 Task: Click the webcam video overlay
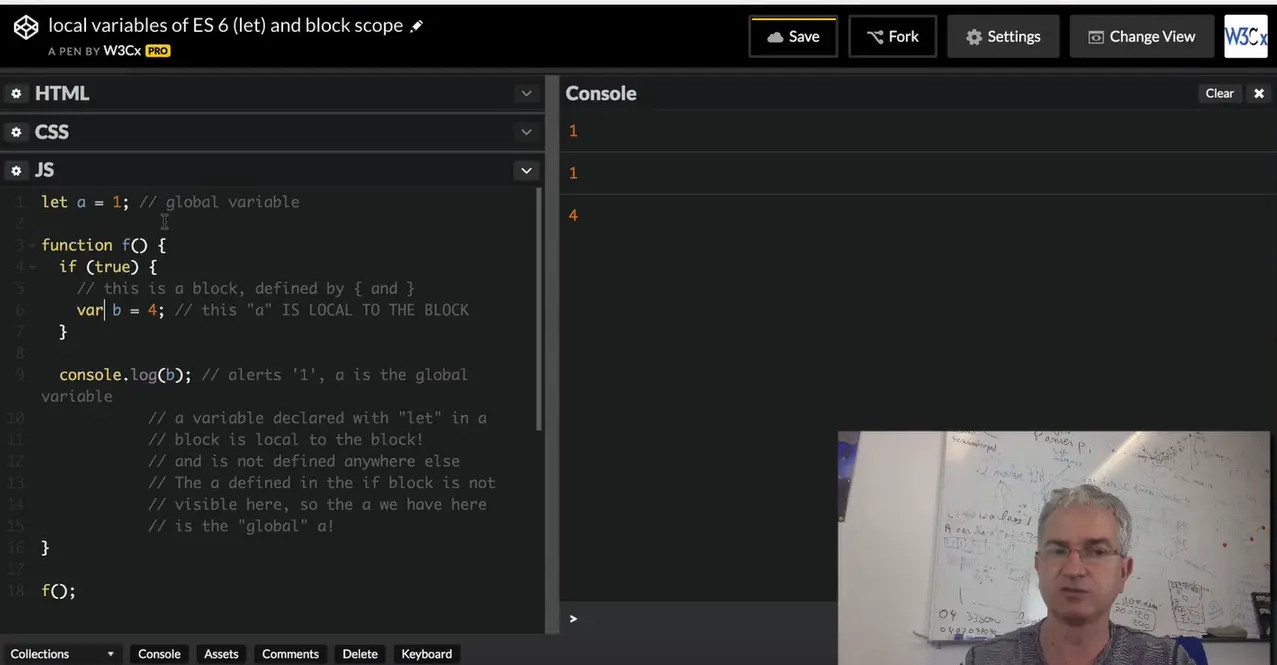pyautogui.click(x=1053, y=548)
